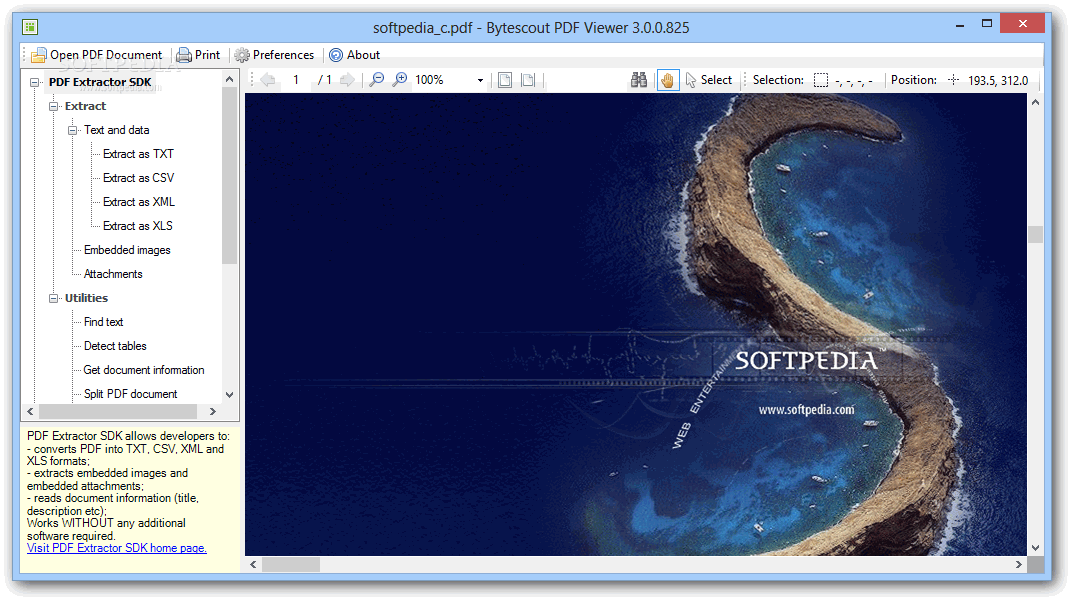Show the About information
1072x601 pixels.
click(354, 55)
